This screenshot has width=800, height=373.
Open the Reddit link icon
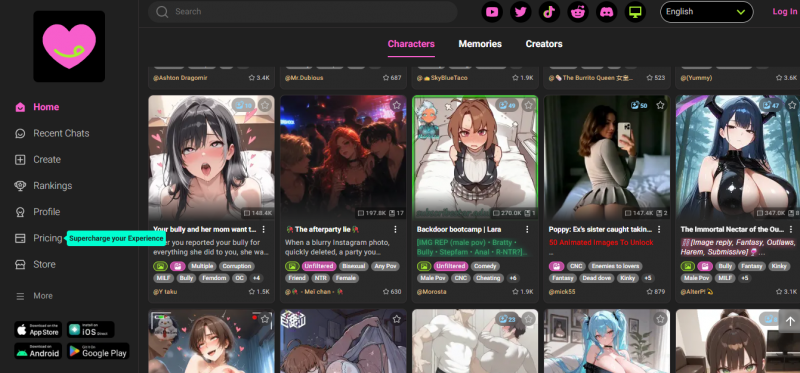578,12
